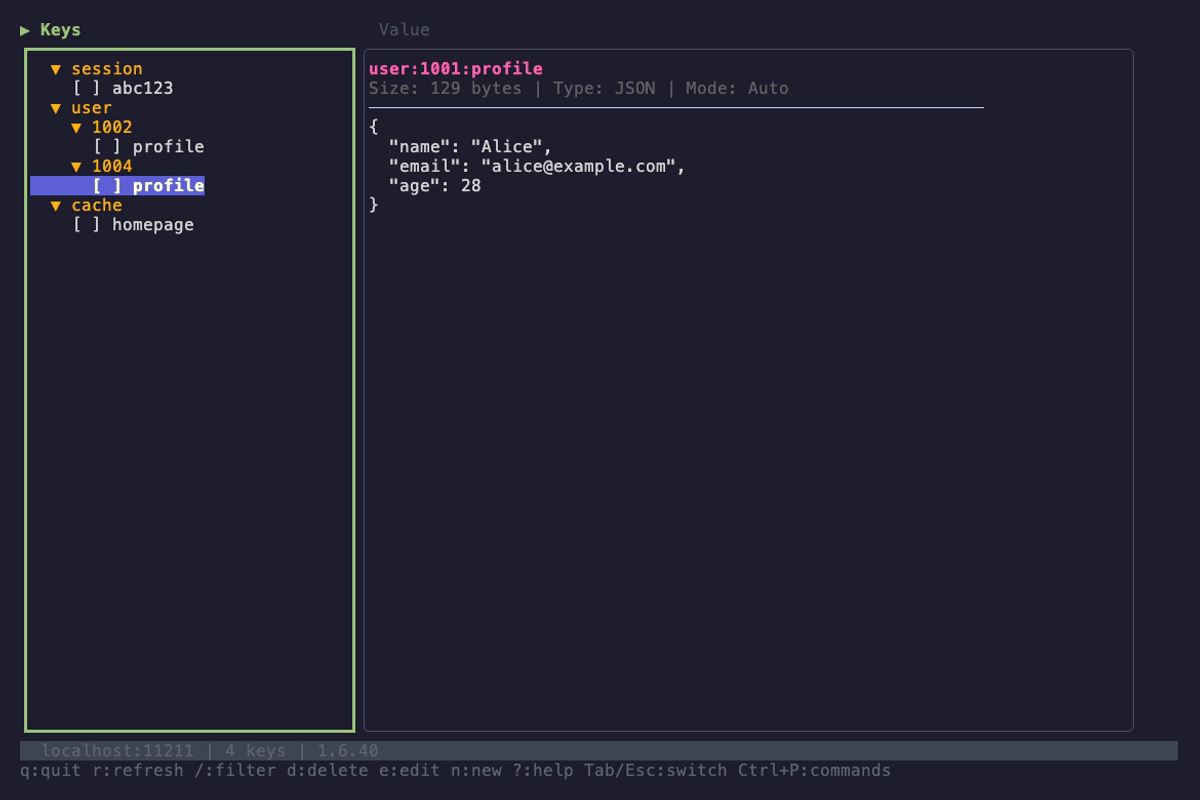Screen dimensions: 1200x800
Task: Select the 1004 folder label
Action: coord(112,166)
